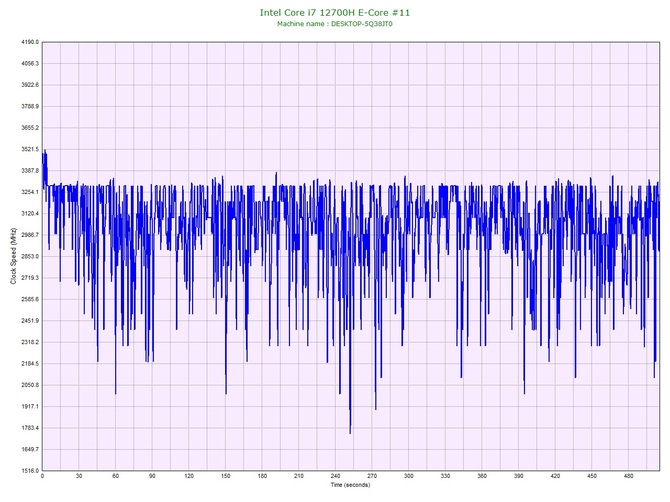Click the 2451.9 y-axis value
The image size is (670, 502).
30,320
